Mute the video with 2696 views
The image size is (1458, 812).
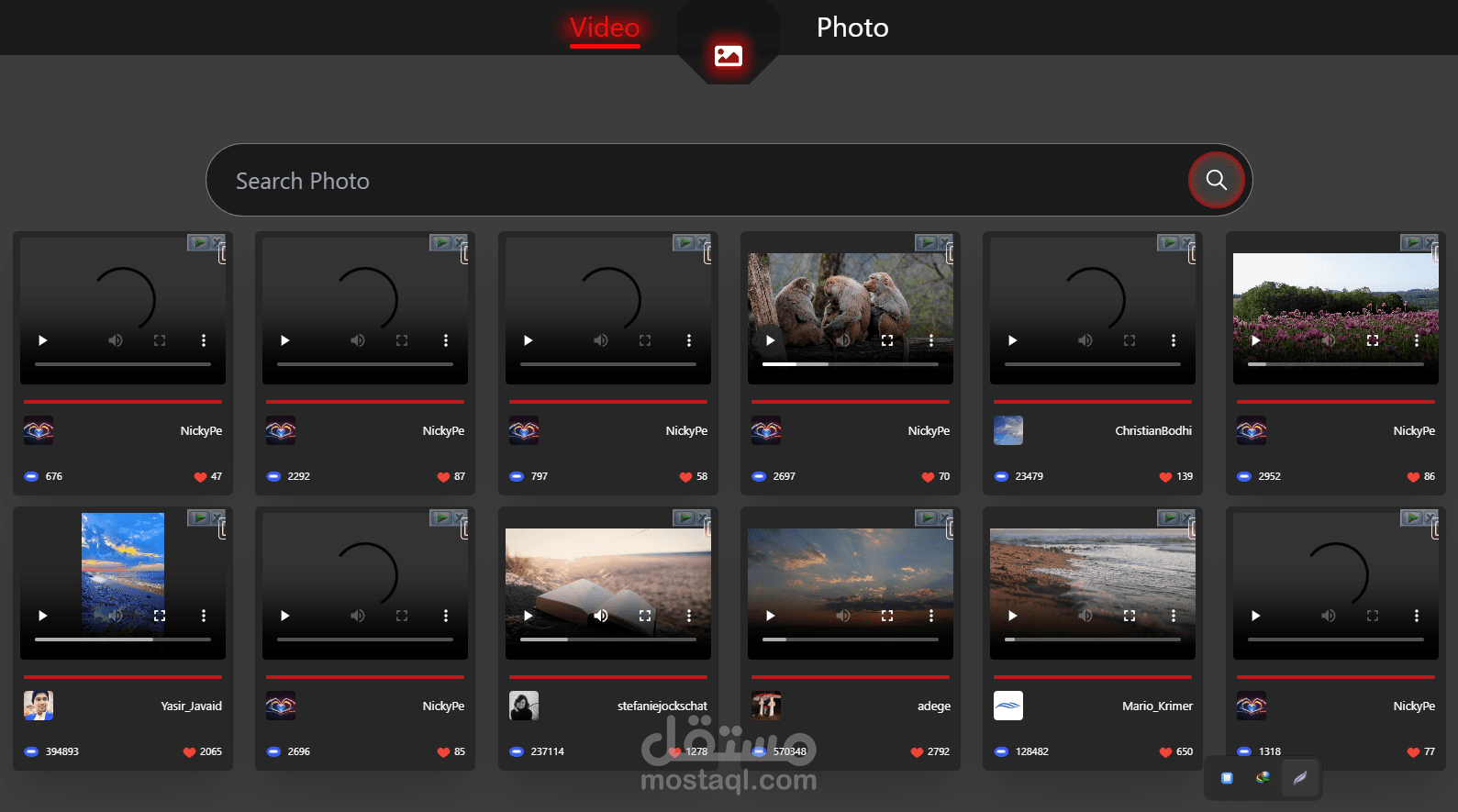click(358, 616)
